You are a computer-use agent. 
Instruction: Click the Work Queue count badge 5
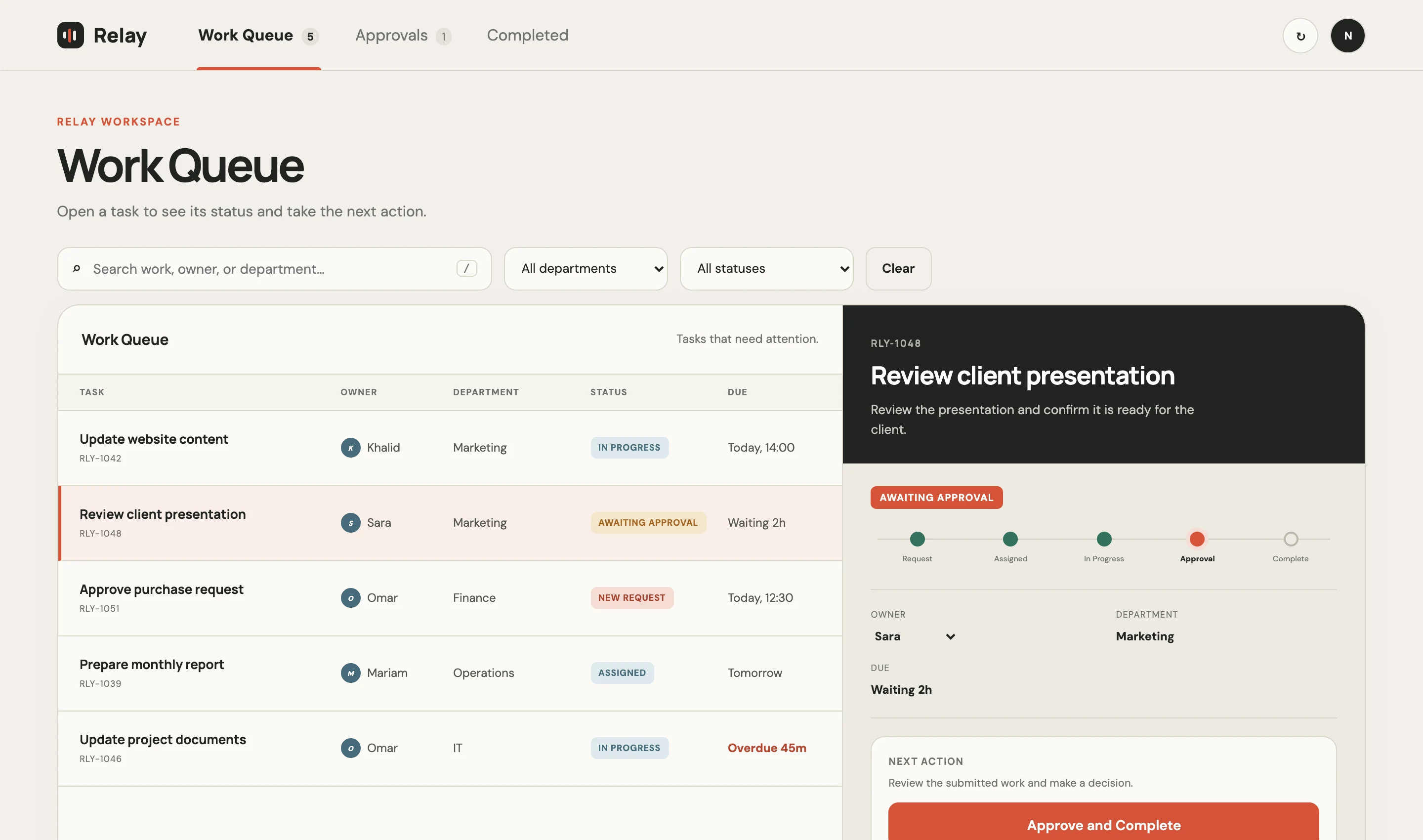310,37
